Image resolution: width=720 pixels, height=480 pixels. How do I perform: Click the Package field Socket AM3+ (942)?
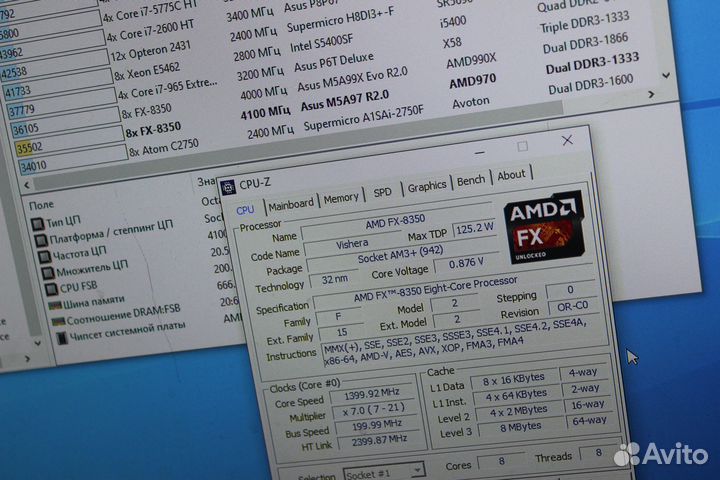[401, 256]
